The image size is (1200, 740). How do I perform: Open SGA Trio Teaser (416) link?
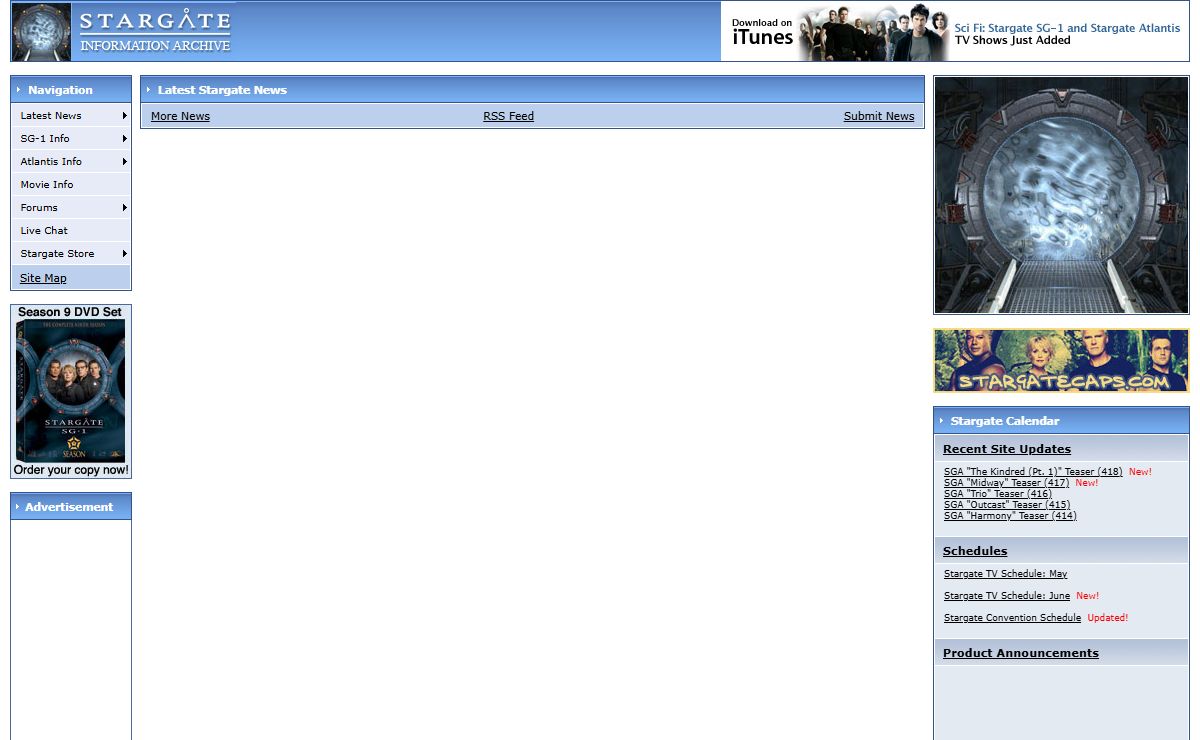pos(998,494)
